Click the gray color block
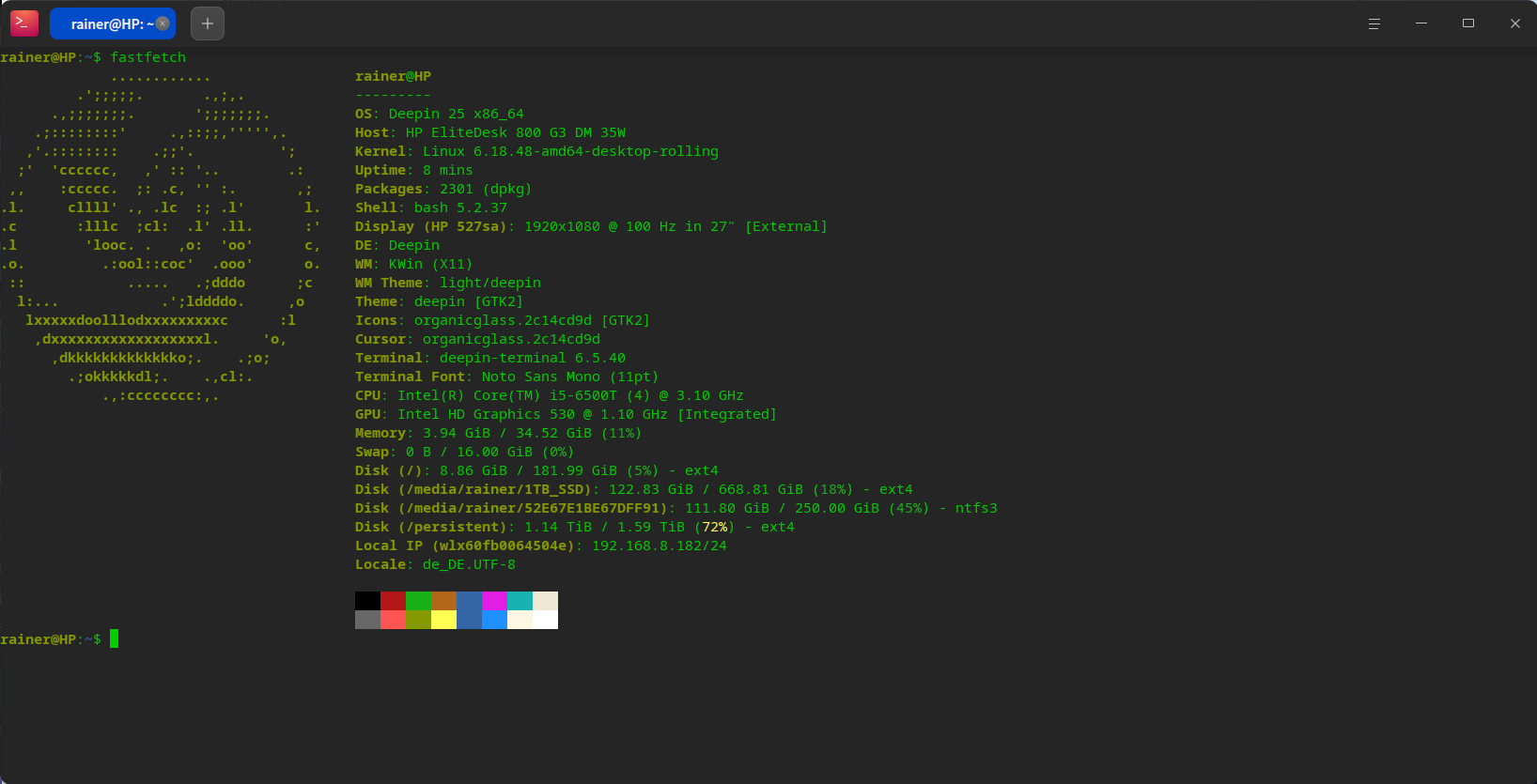The image size is (1537, 784). pos(367,620)
